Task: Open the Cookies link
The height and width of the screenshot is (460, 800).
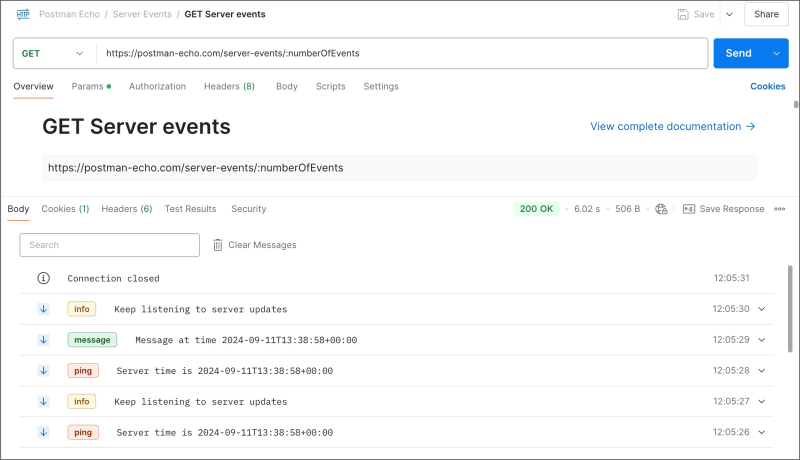Action: pyautogui.click(x=767, y=87)
